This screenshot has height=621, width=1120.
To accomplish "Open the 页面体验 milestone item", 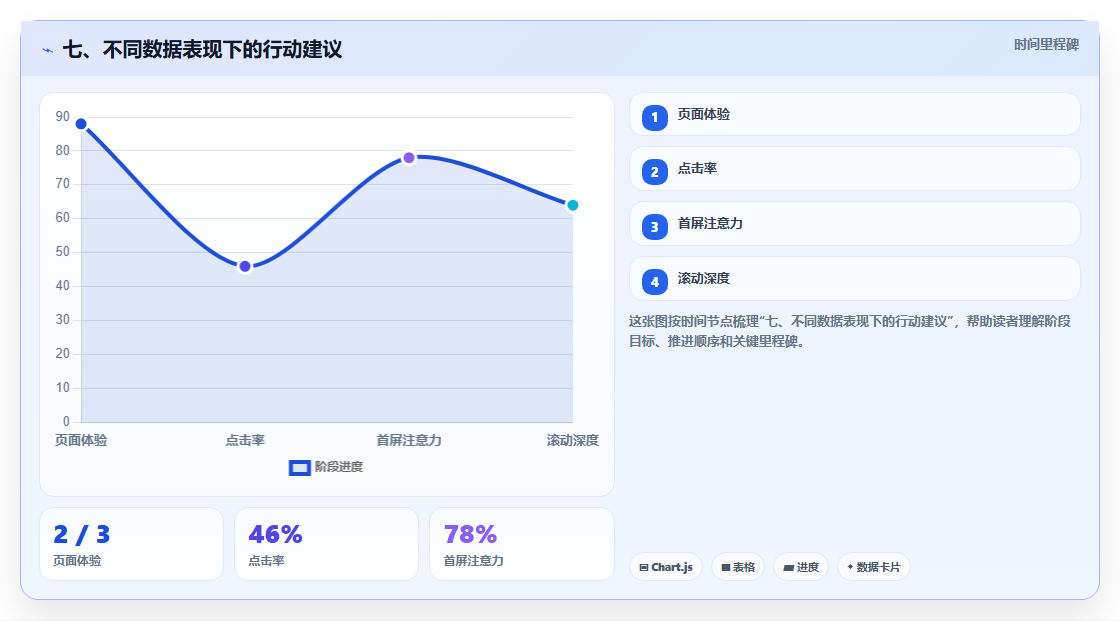I will 854,114.
